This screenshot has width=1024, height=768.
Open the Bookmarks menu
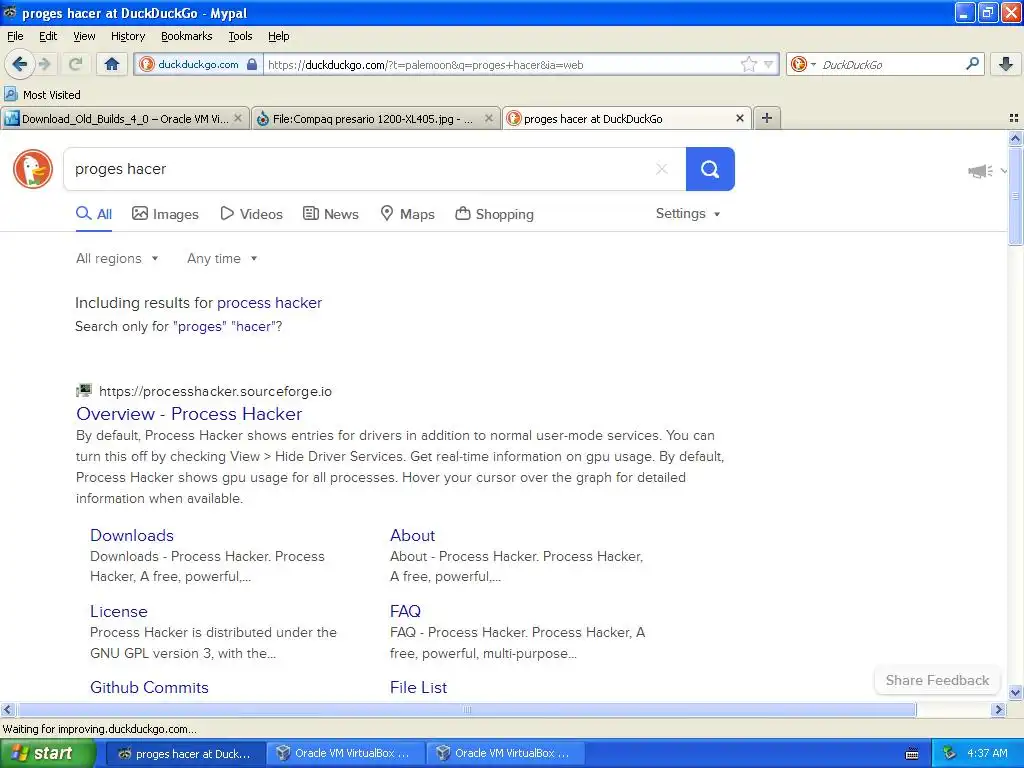point(186,36)
